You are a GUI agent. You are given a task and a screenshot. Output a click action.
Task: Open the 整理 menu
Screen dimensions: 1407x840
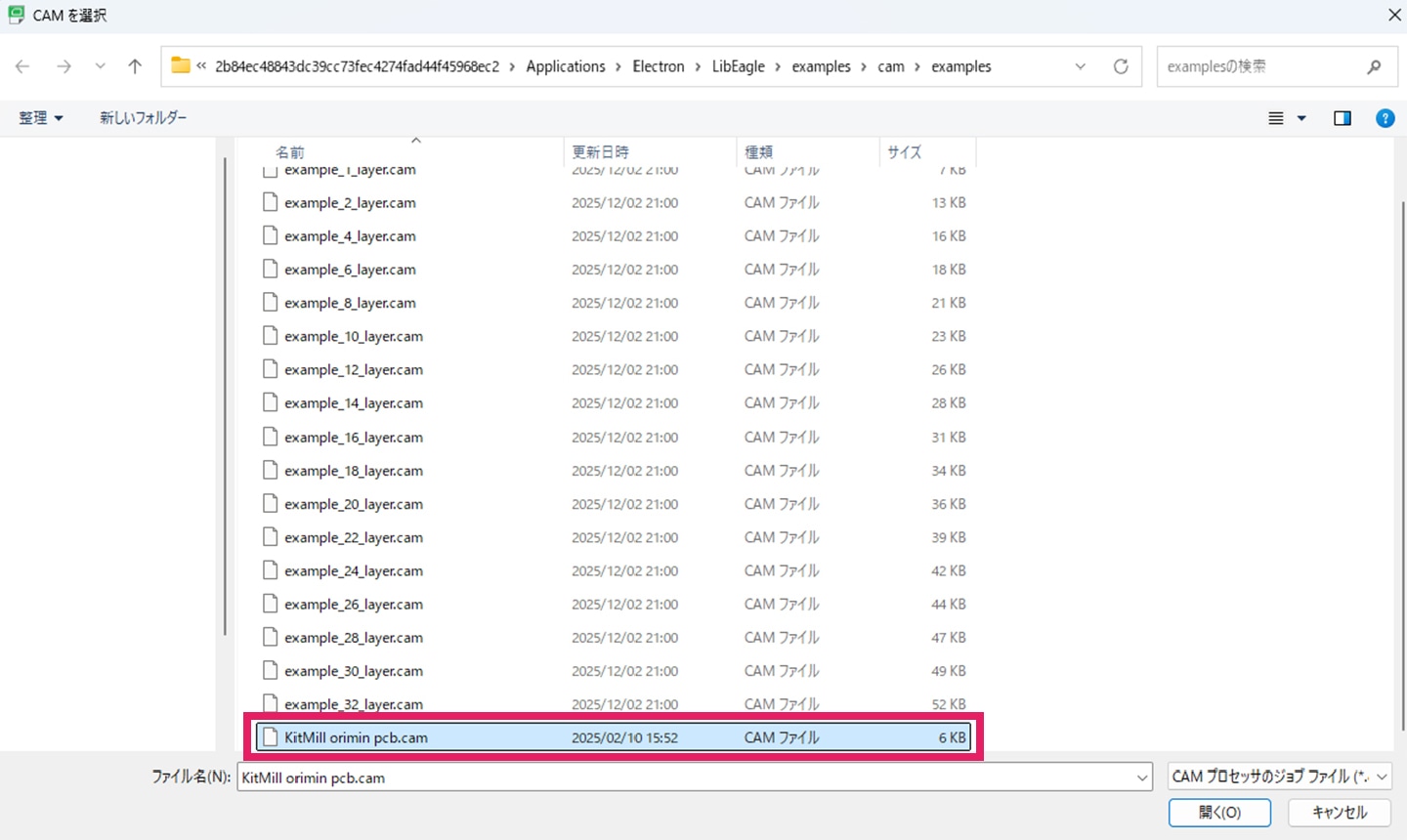(x=41, y=118)
